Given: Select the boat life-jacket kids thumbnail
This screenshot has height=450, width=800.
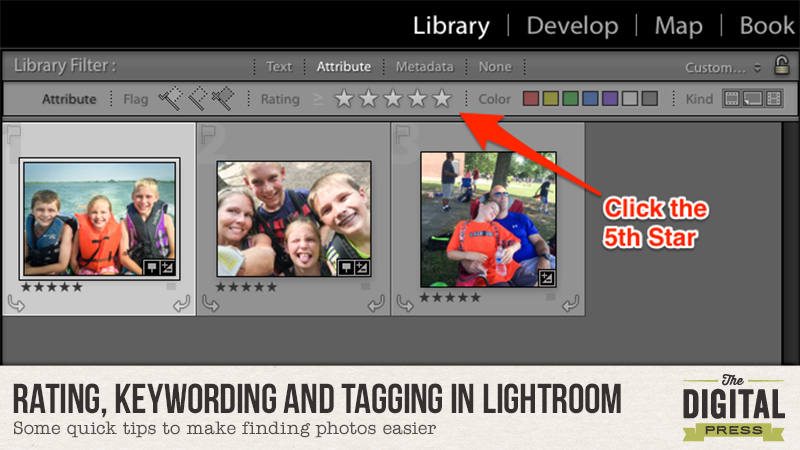Looking at the screenshot, I should (x=99, y=219).
